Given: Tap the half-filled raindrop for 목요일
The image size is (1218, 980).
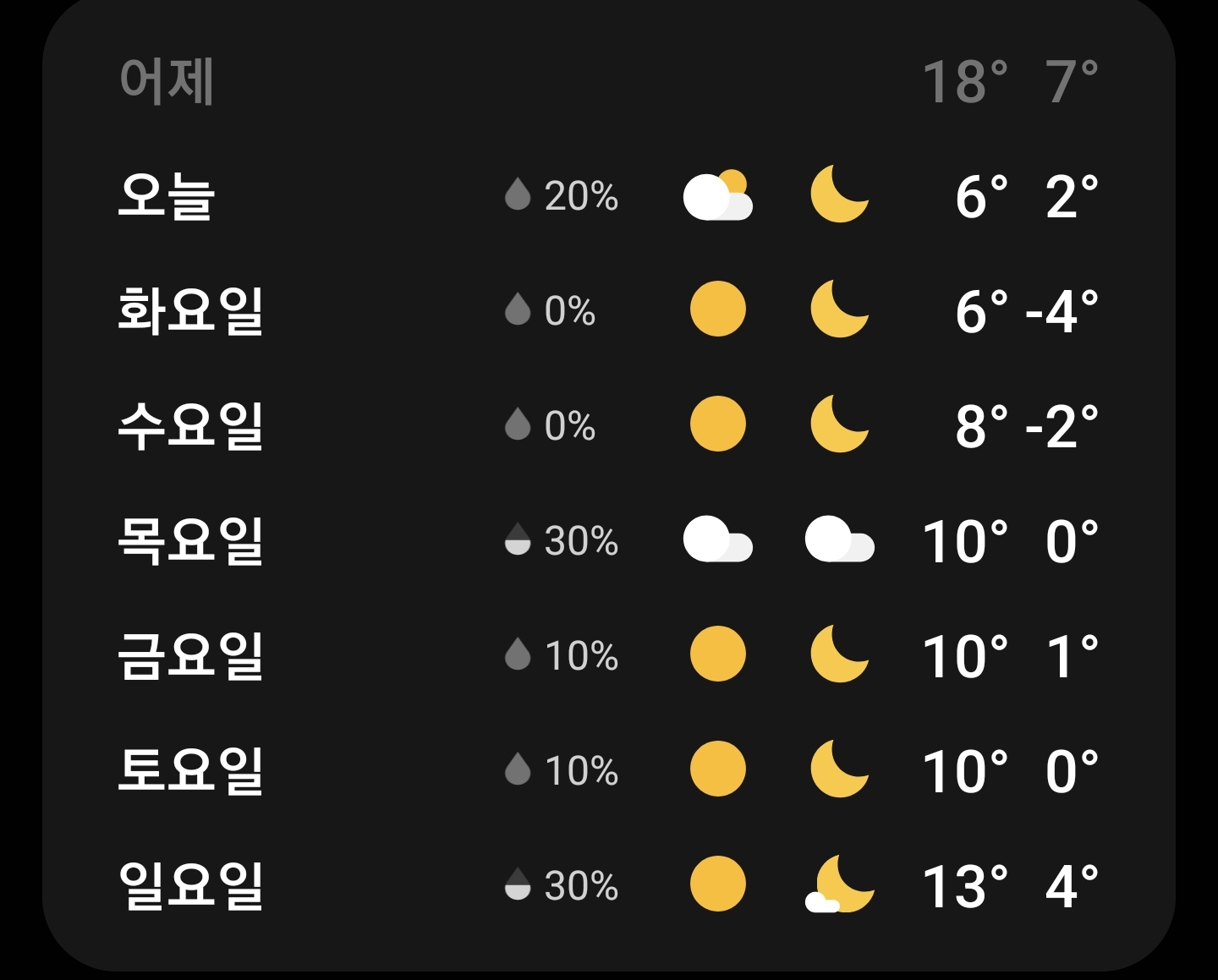Looking at the screenshot, I should [x=517, y=539].
